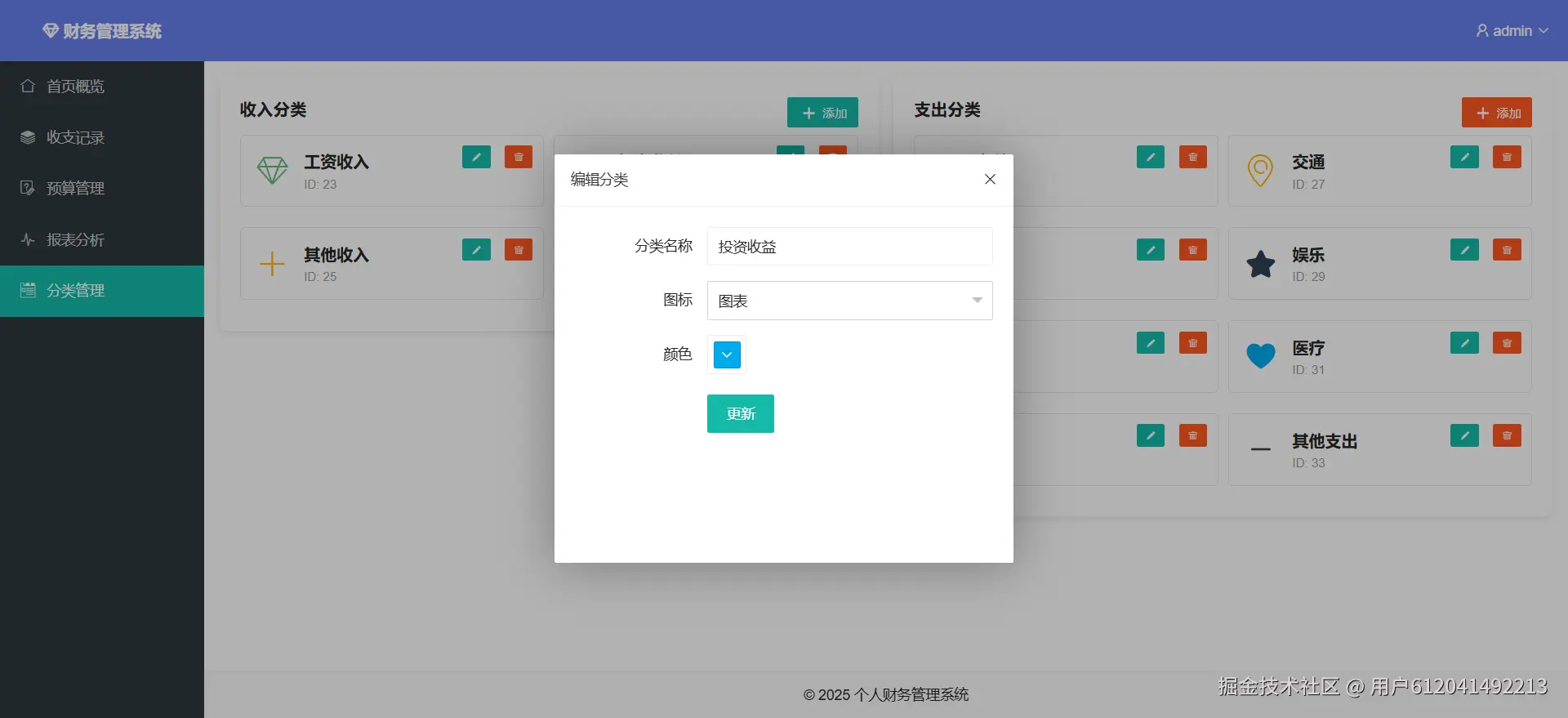Click the 编辑分类 dialog title

tap(599, 180)
